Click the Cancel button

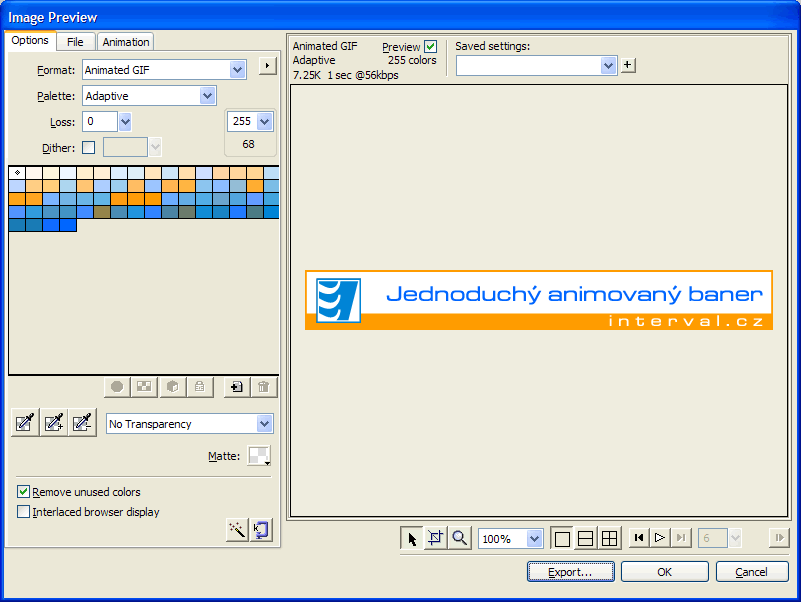(752, 572)
